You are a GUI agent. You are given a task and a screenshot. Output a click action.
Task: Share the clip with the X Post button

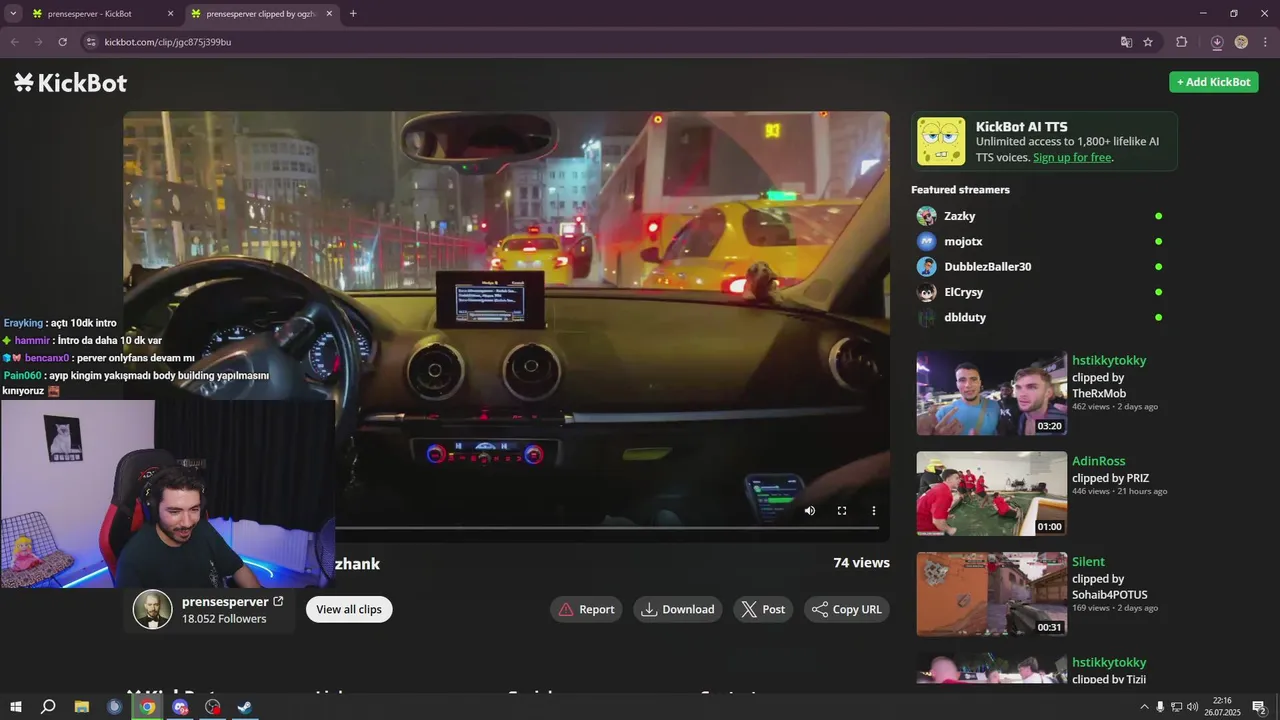763,609
